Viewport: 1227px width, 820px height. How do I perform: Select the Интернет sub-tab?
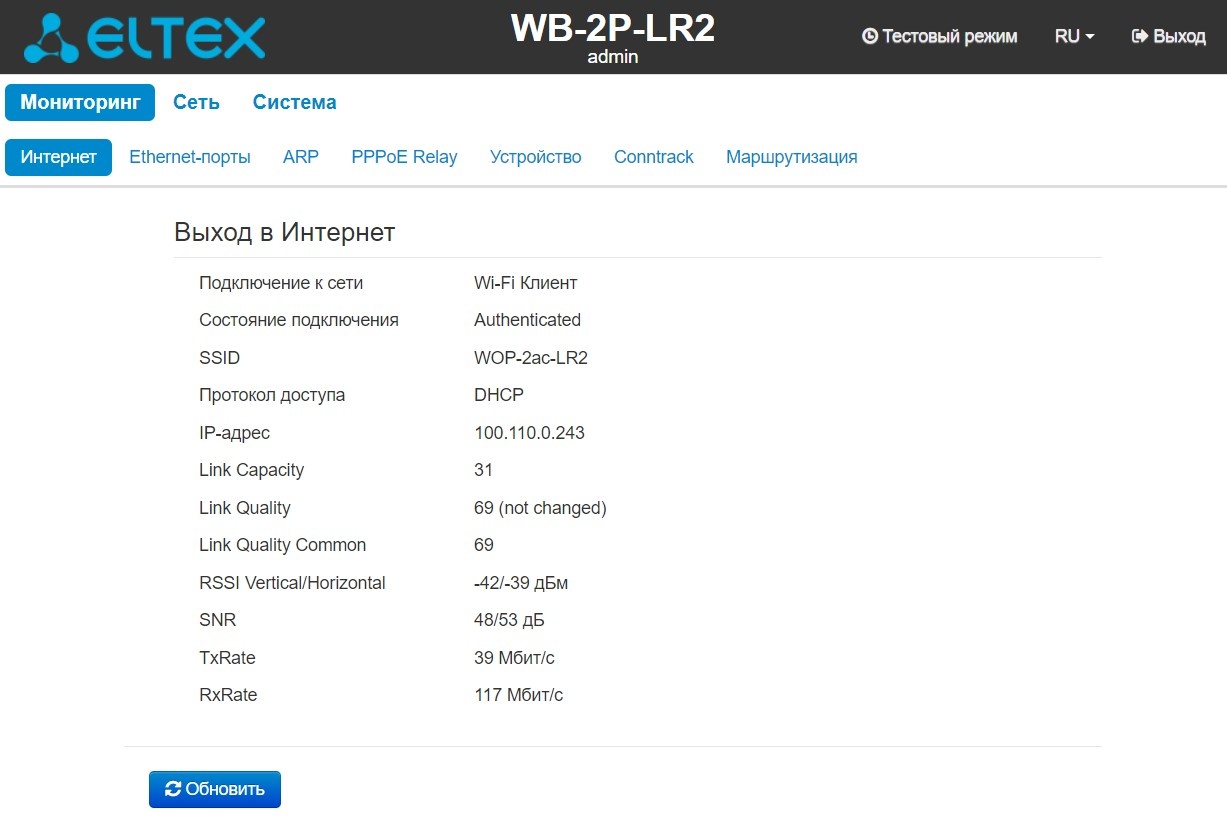point(58,157)
